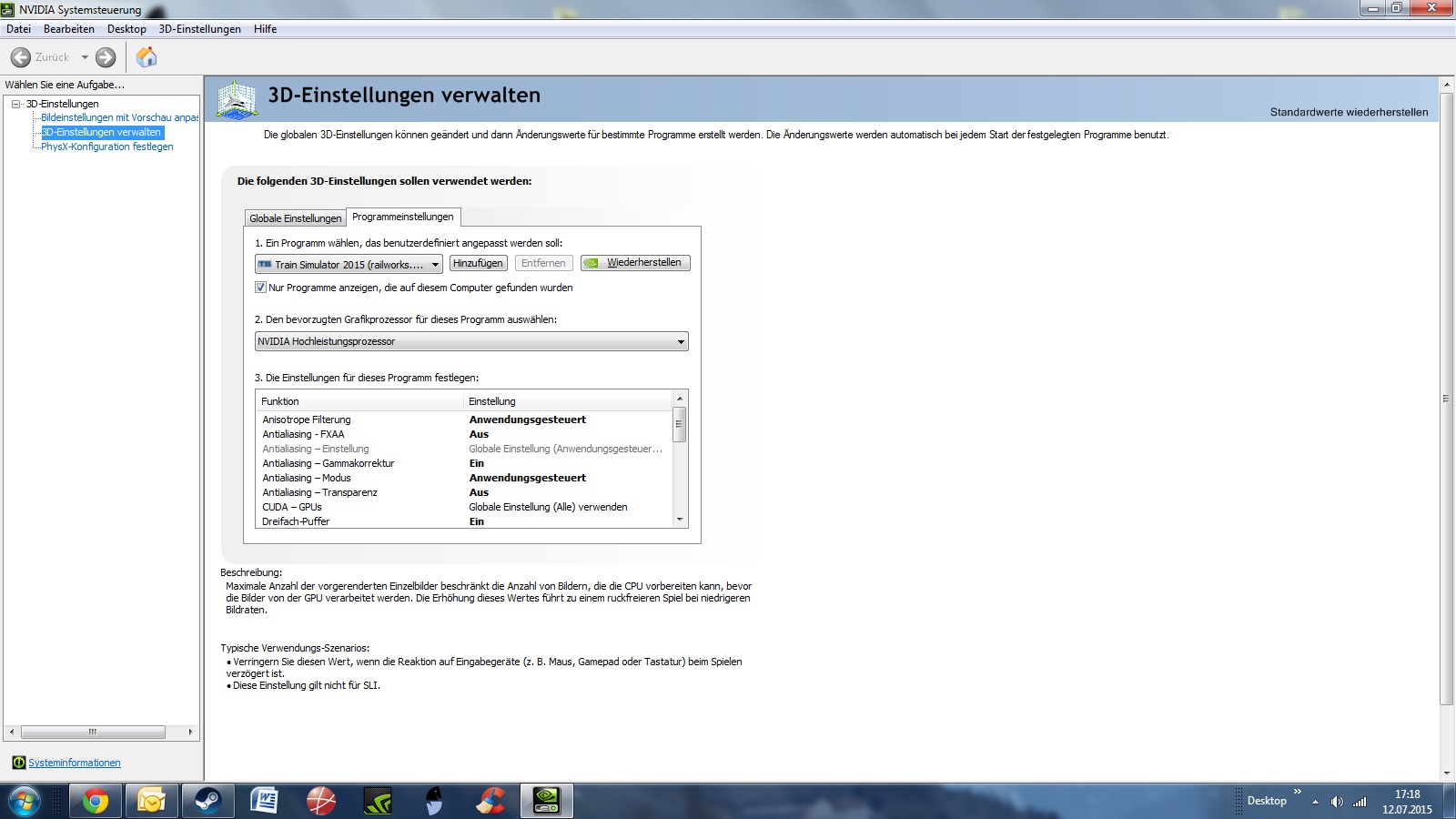Open the NVIDIA Hochleistungsprozessor dropdown
The image size is (1456, 819).
tap(471, 341)
